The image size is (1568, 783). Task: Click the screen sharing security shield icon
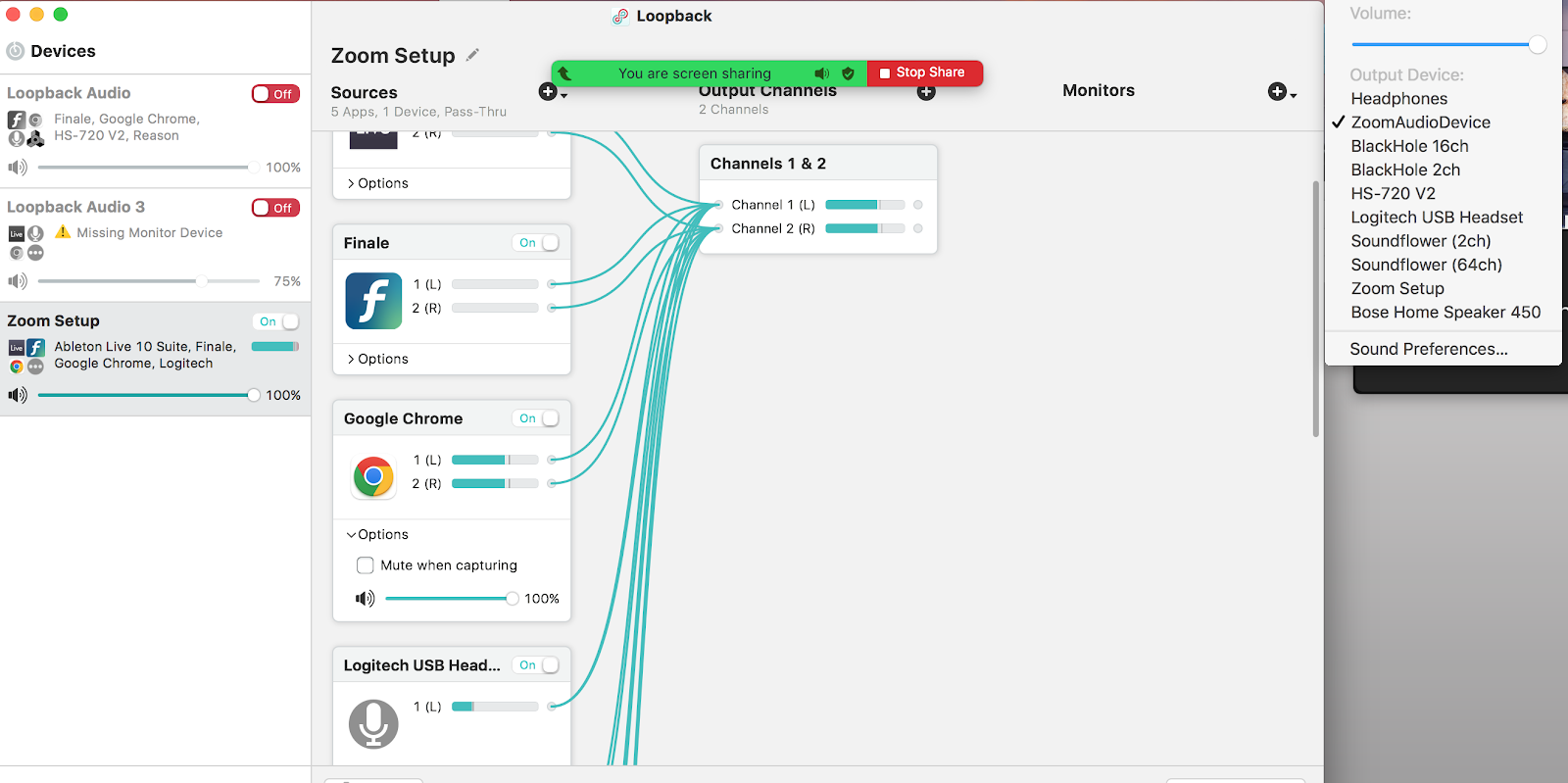click(x=848, y=73)
